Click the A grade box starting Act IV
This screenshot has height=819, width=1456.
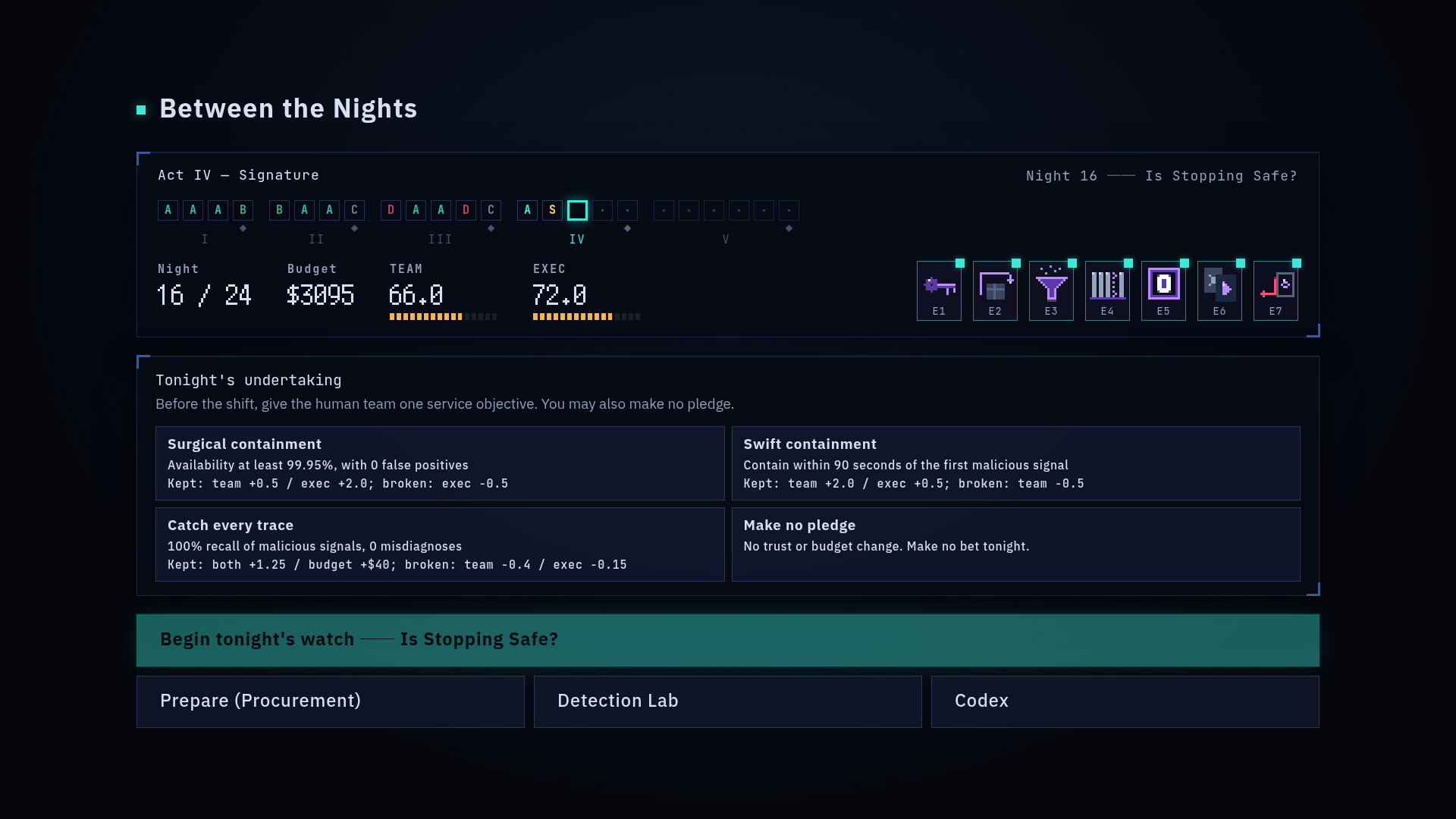point(527,210)
